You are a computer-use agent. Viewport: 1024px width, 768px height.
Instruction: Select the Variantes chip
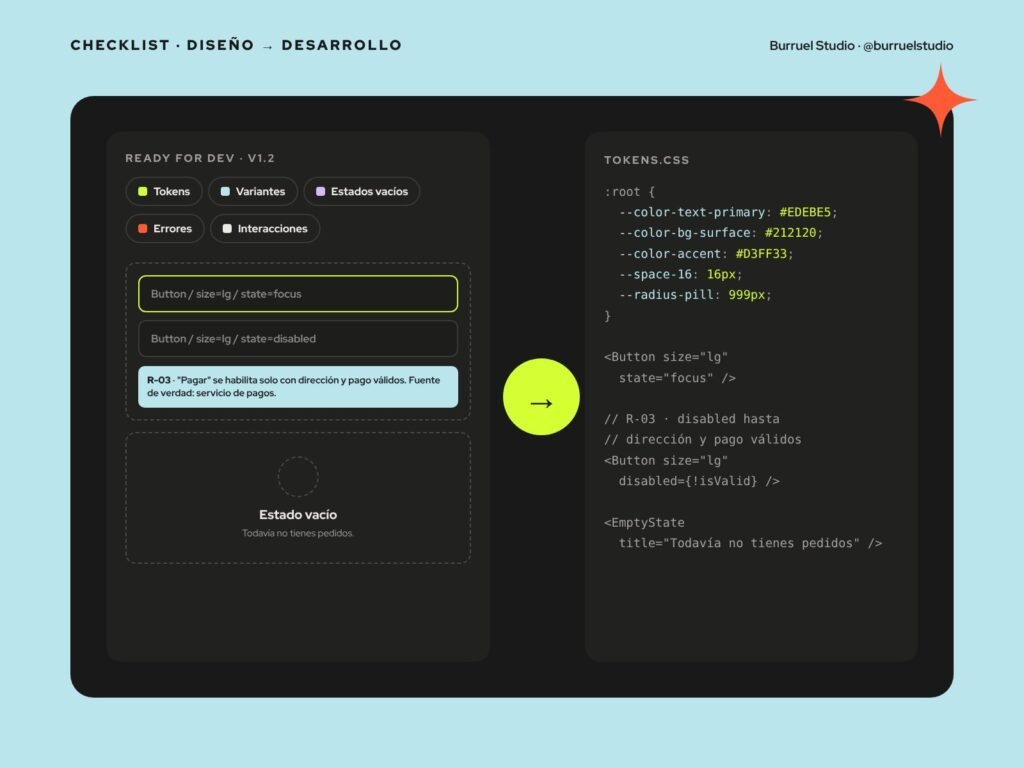click(253, 191)
